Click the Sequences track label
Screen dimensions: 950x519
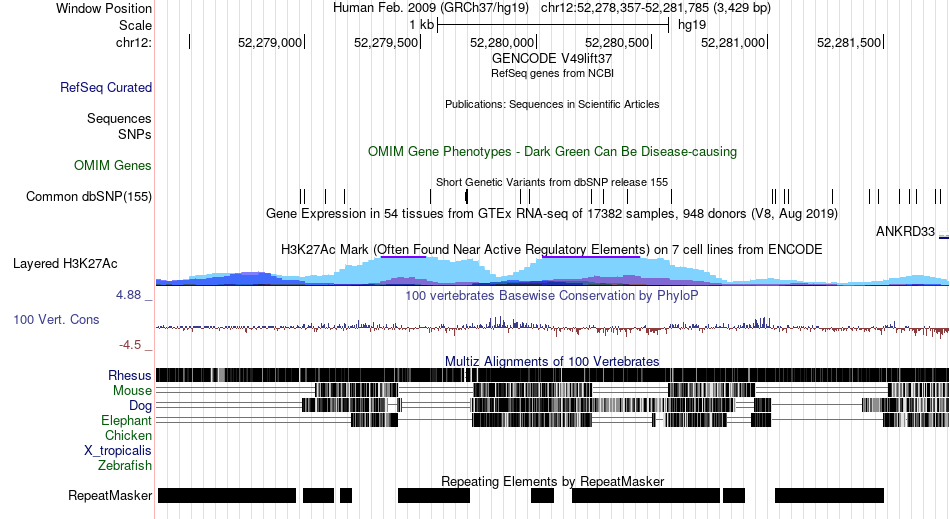click(119, 118)
